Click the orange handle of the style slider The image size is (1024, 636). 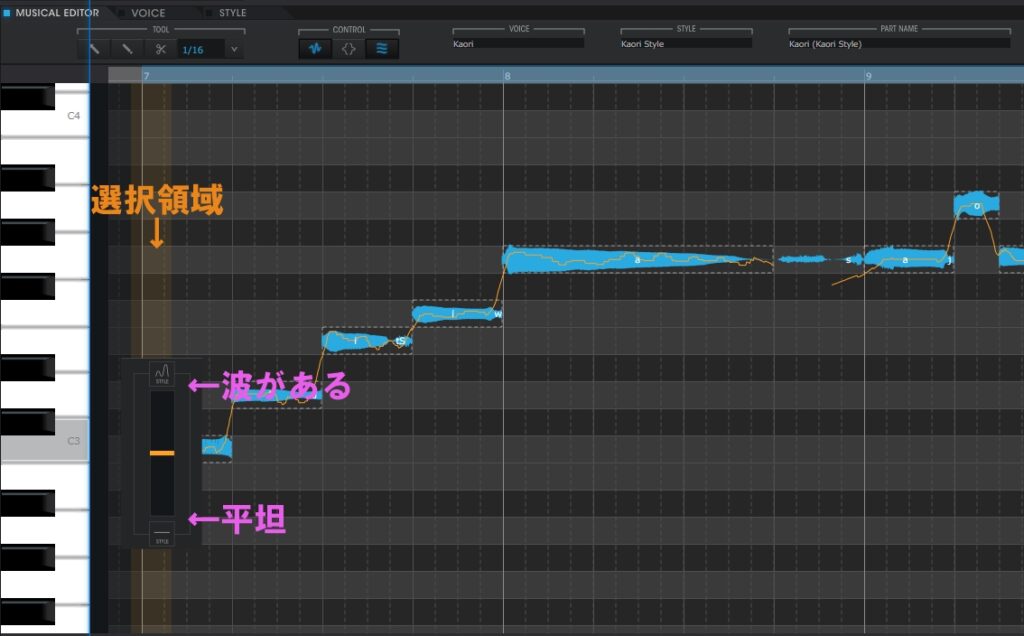click(x=162, y=453)
